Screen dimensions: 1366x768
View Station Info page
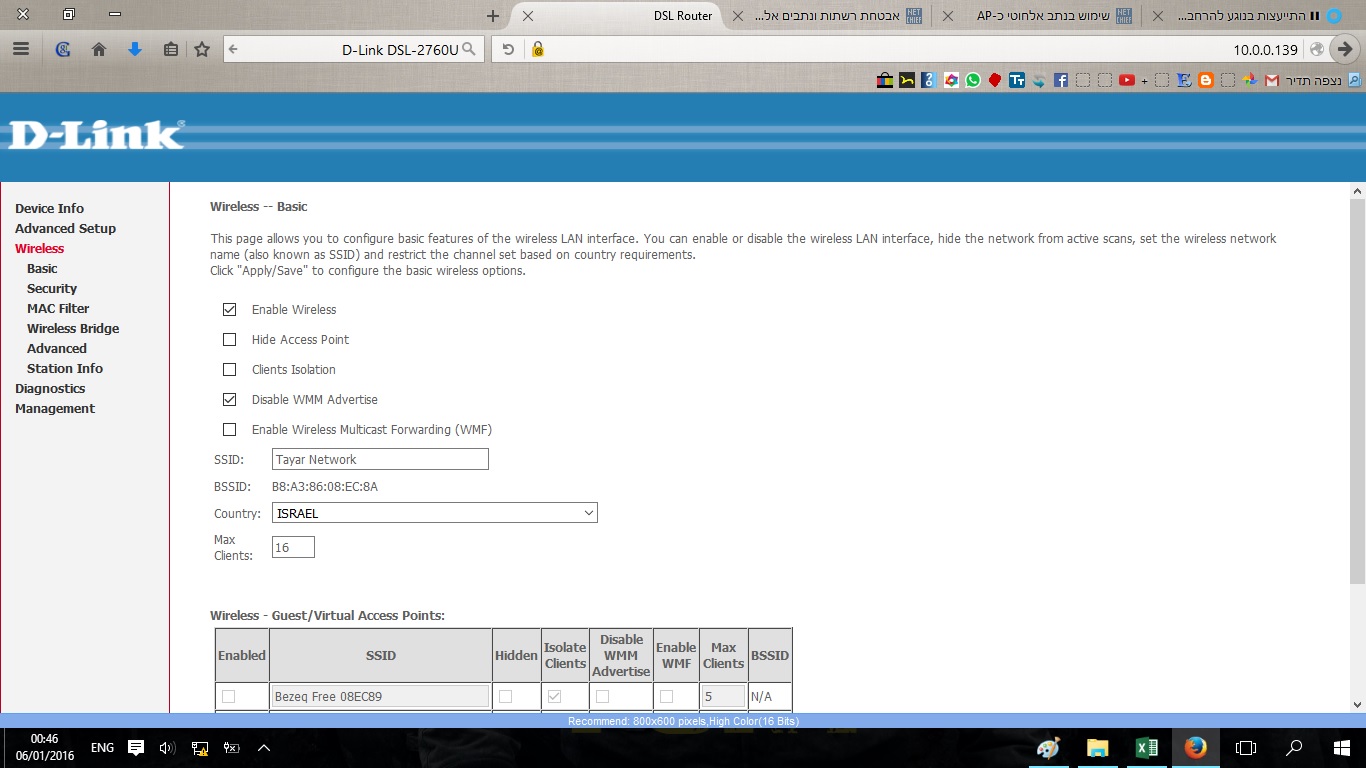65,368
